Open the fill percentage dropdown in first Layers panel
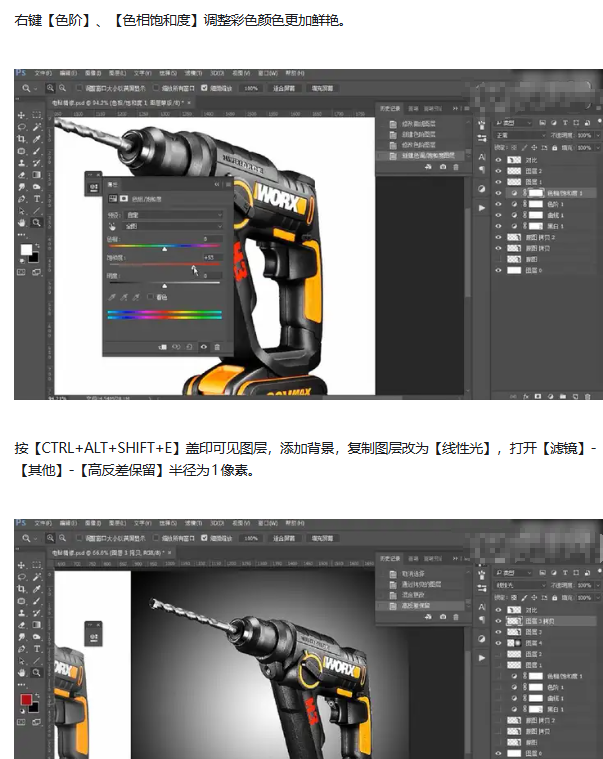This screenshot has width=603, height=759. 597,148
